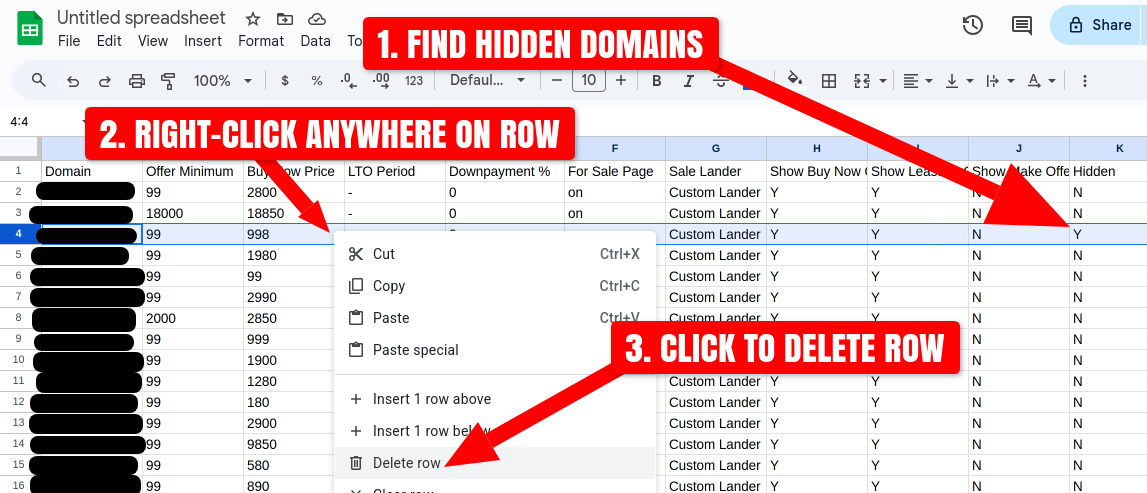The width and height of the screenshot is (1147, 493).
Task: Increase font size with plus button
Action: click(x=621, y=80)
